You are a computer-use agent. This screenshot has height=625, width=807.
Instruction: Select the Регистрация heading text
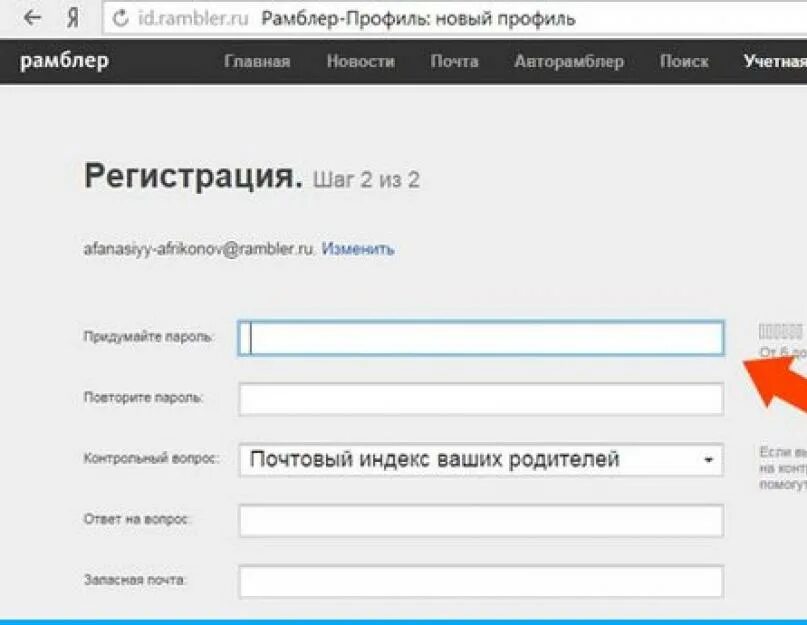(x=194, y=177)
